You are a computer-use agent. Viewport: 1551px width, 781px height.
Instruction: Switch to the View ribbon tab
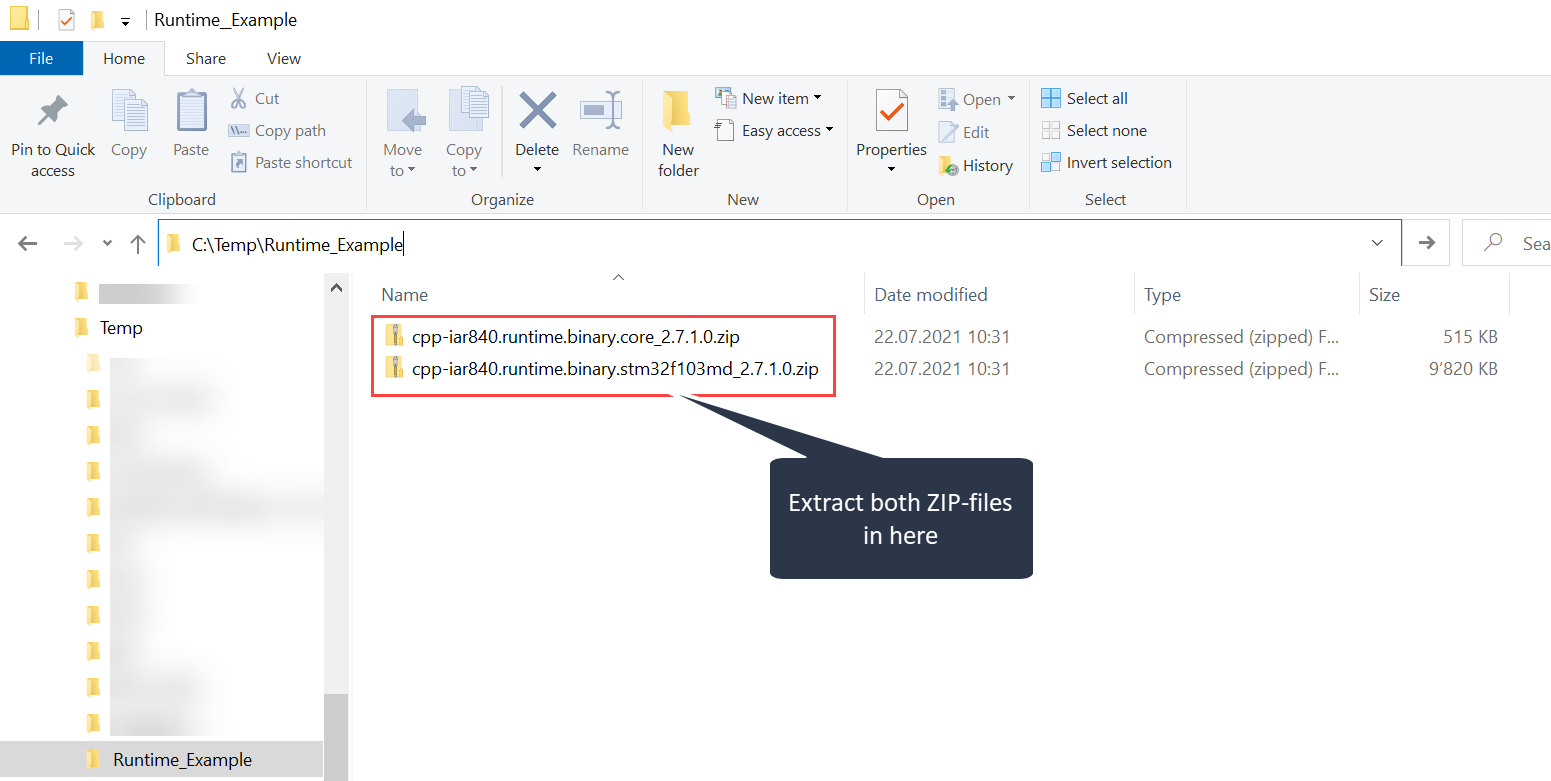(x=284, y=58)
